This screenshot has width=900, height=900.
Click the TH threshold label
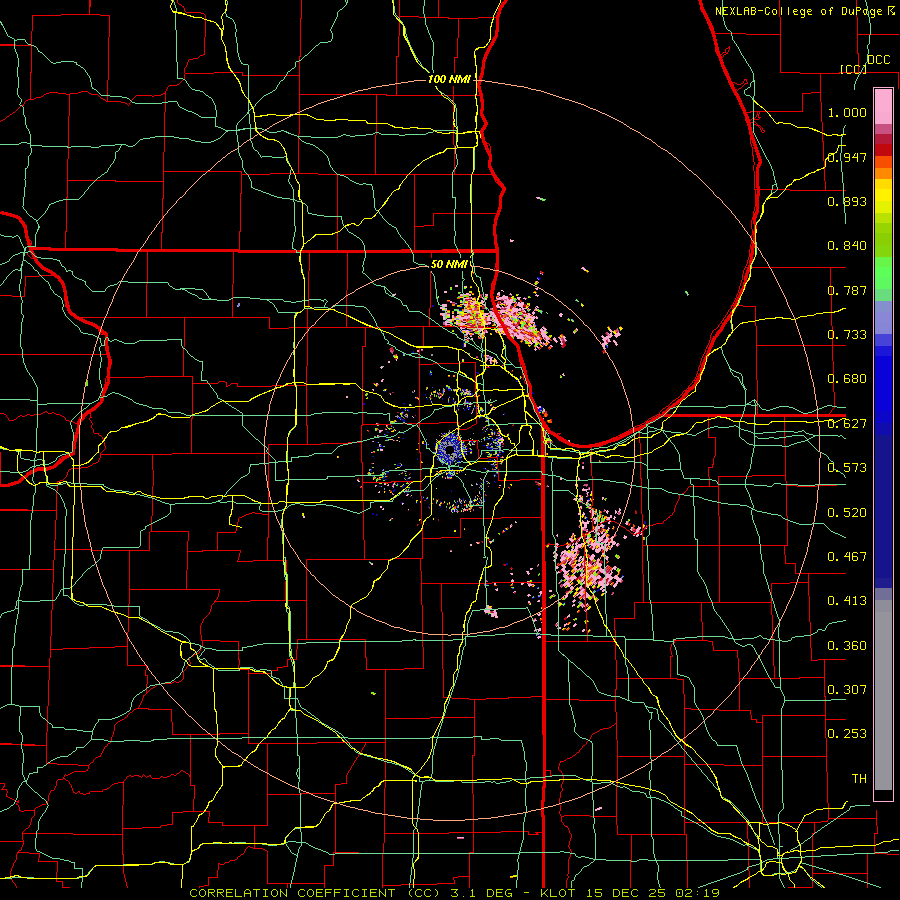tap(859, 779)
